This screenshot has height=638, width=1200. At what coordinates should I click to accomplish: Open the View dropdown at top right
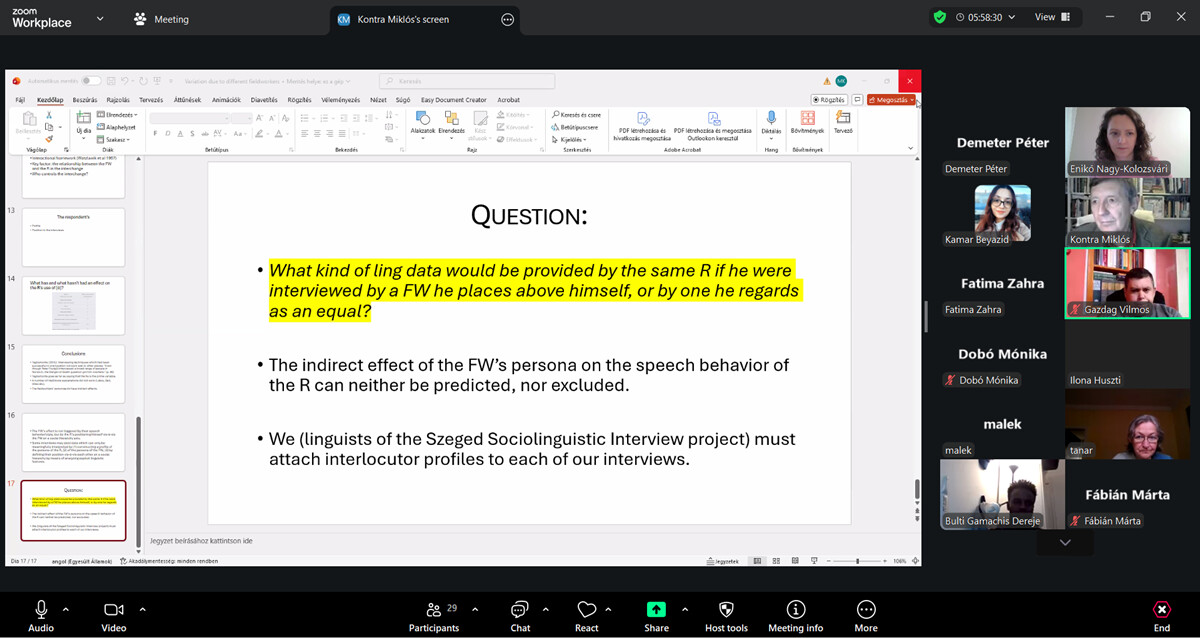click(1051, 17)
